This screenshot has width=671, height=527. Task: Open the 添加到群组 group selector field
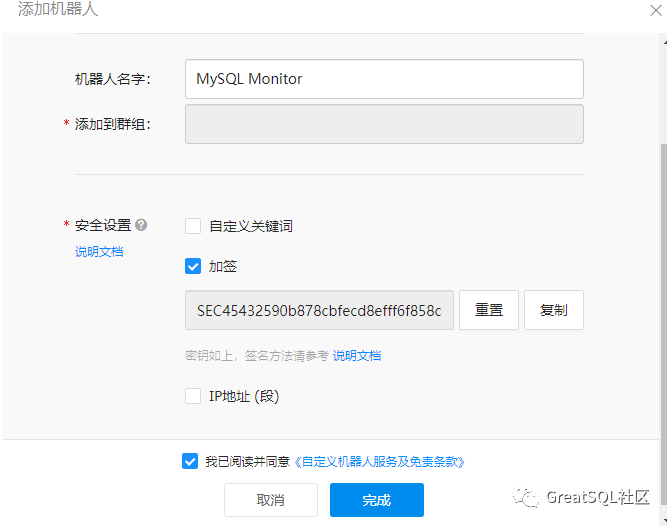[x=384, y=124]
